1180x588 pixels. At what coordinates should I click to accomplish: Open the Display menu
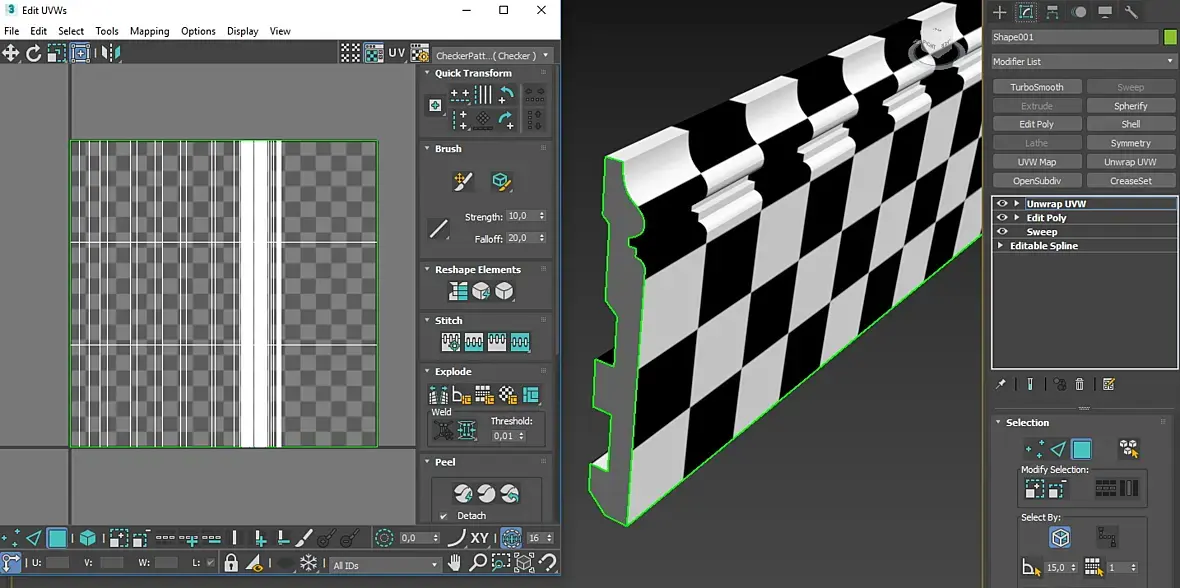tap(242, 31)
